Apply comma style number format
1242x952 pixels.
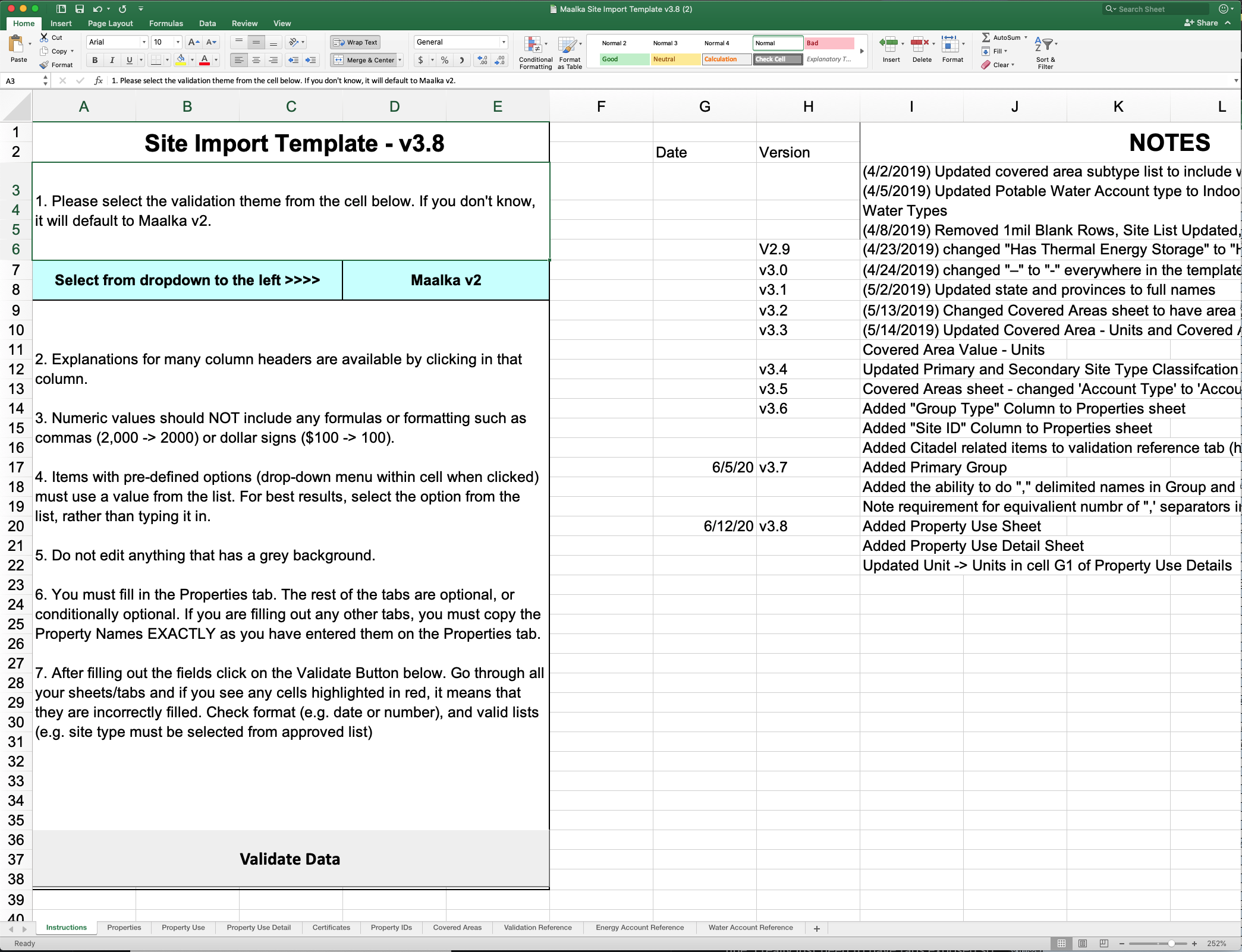461,60
